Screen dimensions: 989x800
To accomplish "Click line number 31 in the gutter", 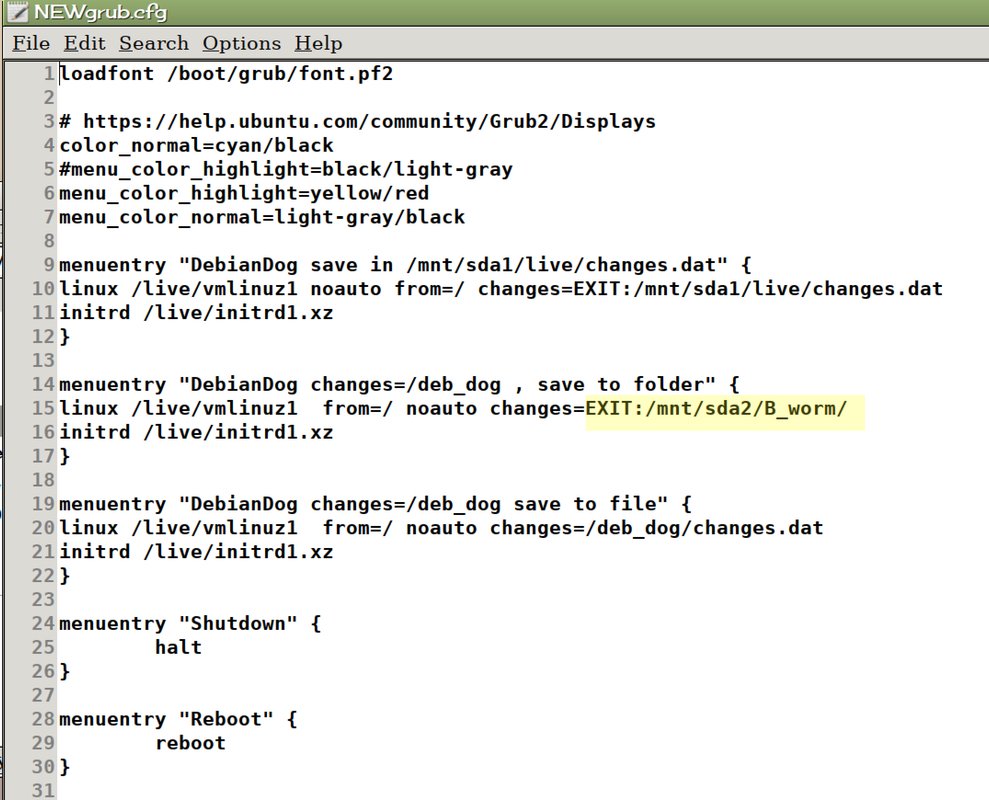I will coord(43,790).
